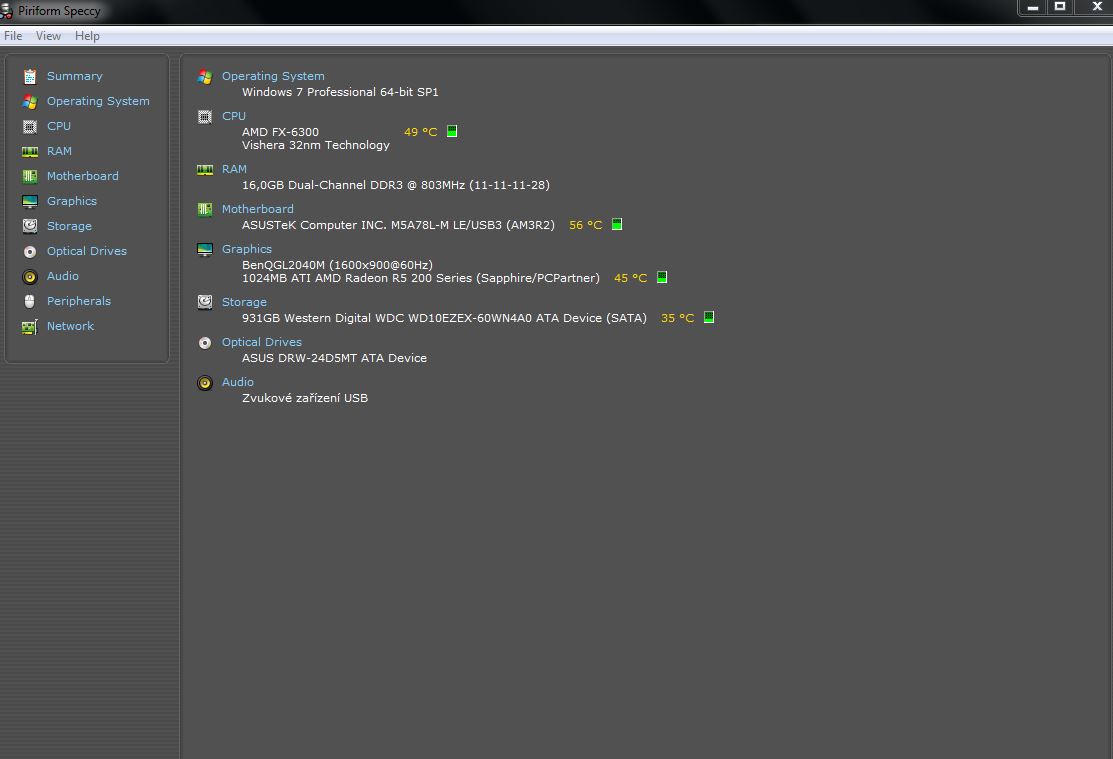Viewport: 1113px width, 759px height.
Task: Click the Optical Drives disc icon in sidebar
Action: coord(30,251)
